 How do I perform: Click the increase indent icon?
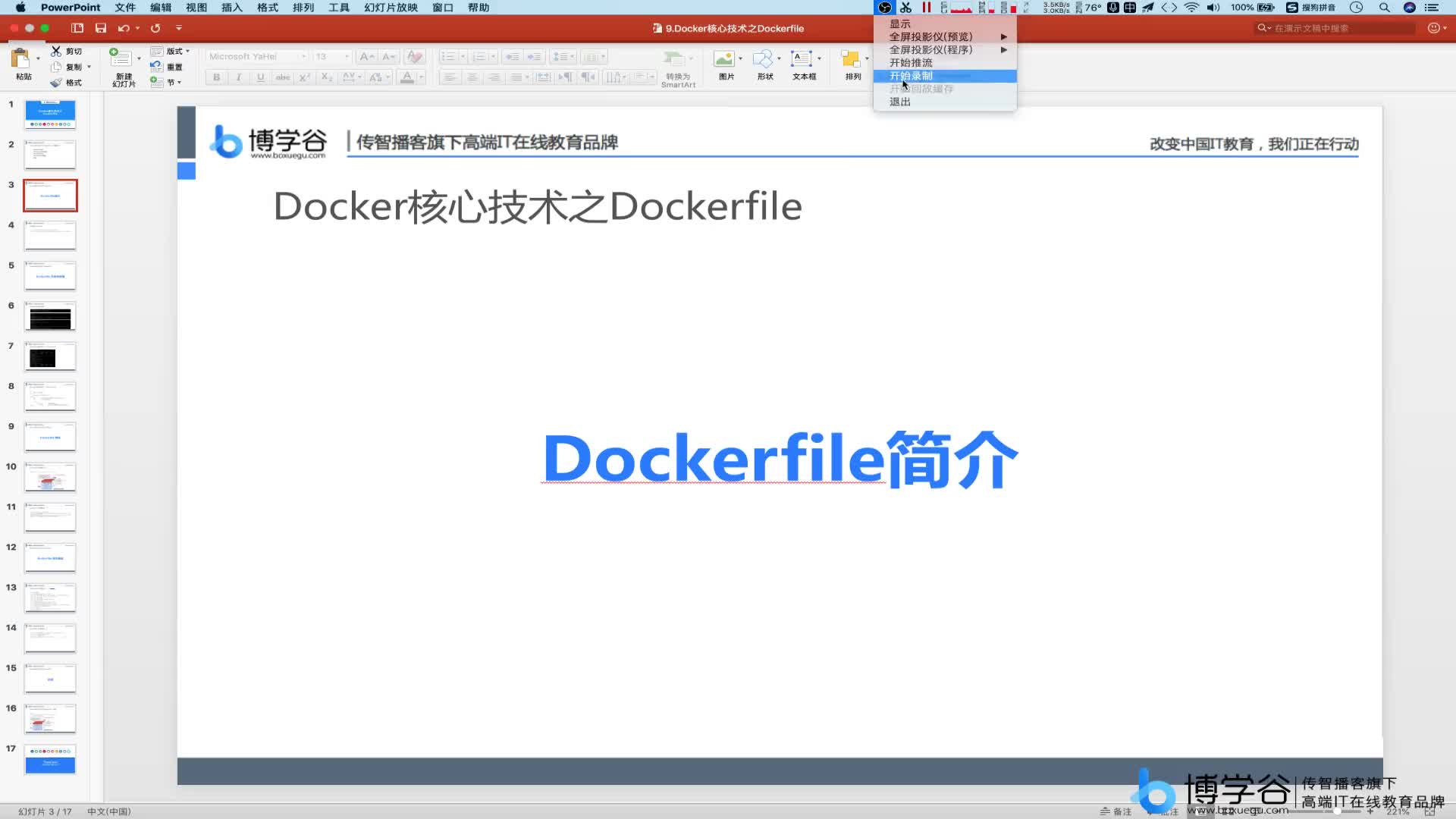click(x=535, y=57)
